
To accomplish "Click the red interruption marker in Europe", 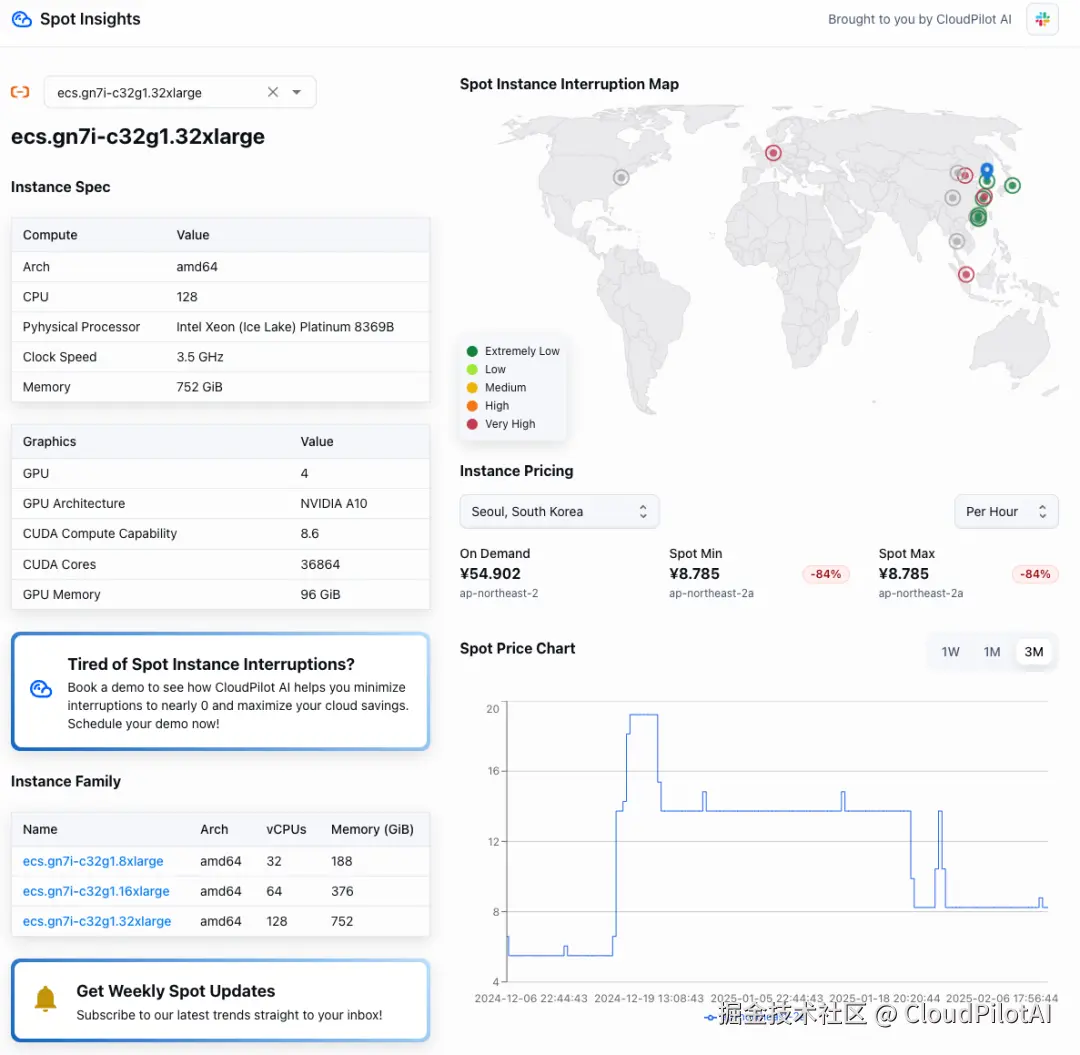I will point(773,153).
